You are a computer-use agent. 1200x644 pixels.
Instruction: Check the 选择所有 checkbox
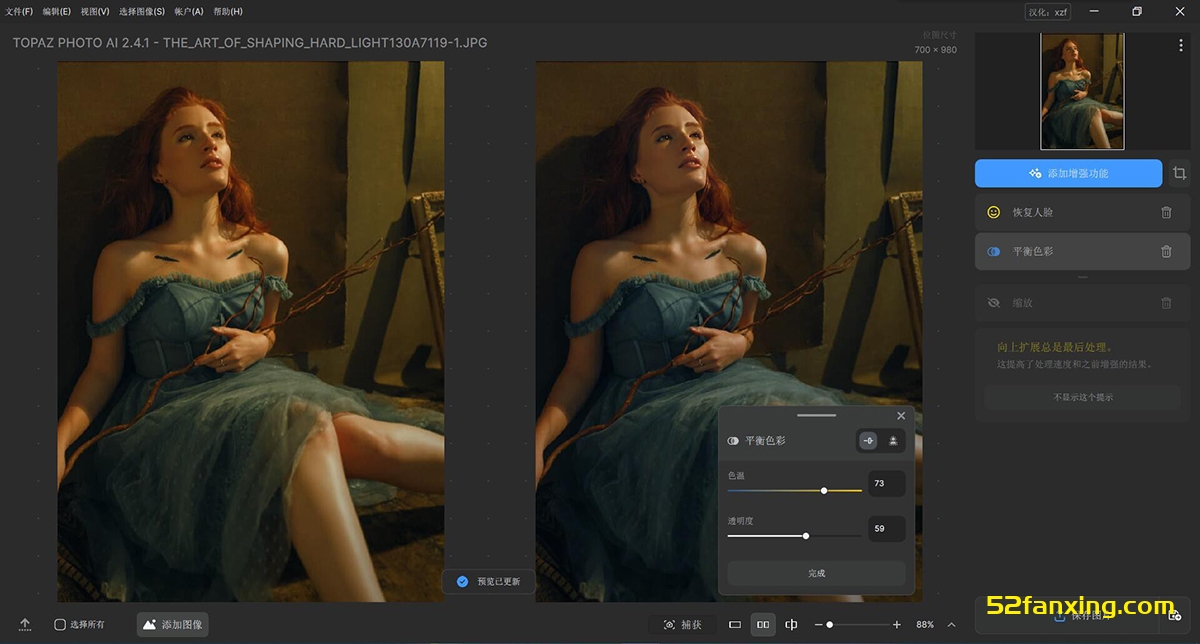point(60,625)
